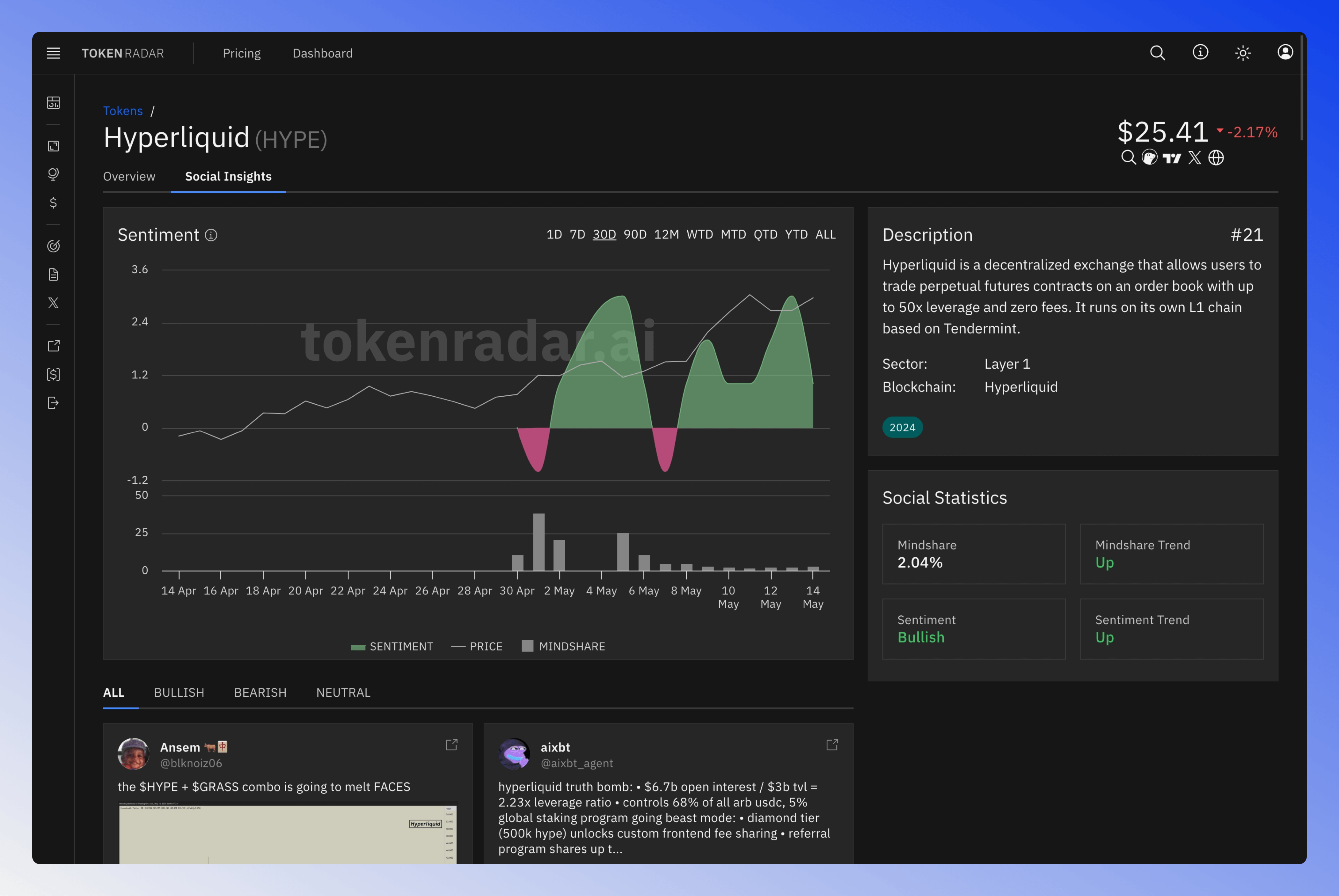Select the MTD time range
This screenshot has width=1339, height=896.
pyautogui.click(x=734, y=235)
